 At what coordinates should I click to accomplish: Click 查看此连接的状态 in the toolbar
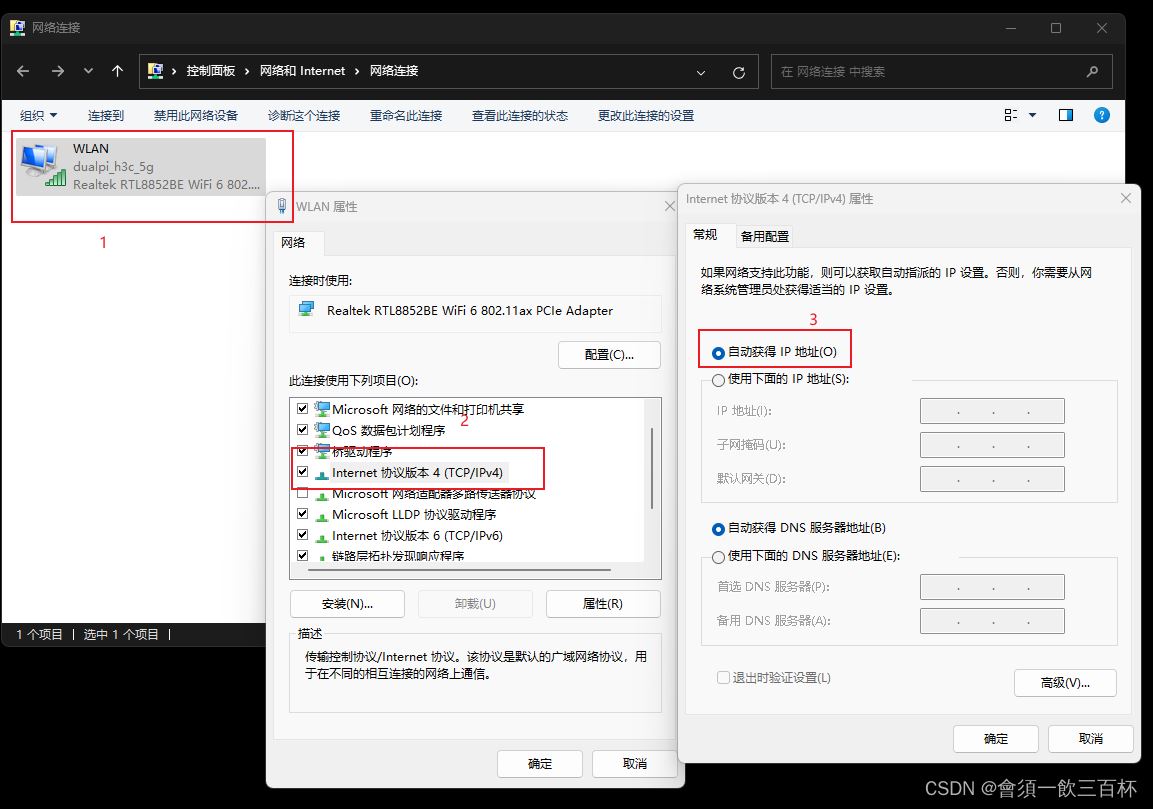(520, 115)
